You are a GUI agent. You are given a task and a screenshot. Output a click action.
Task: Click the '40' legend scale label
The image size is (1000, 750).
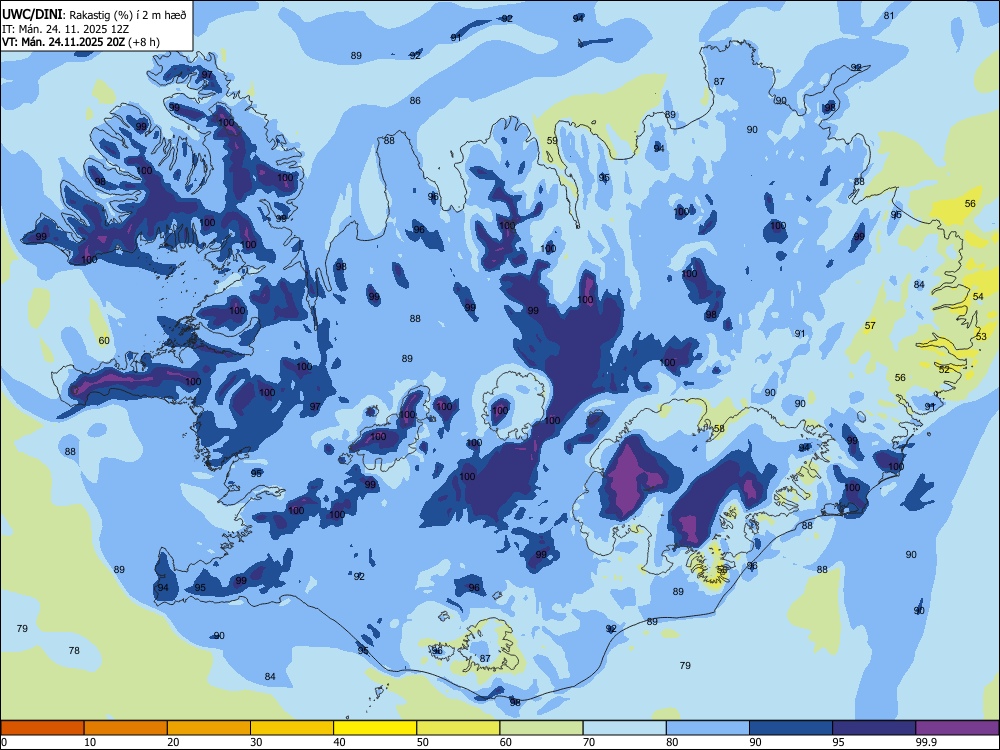339,742
